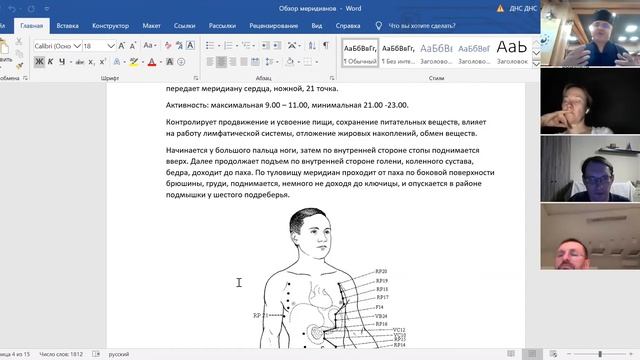This screenshot has width=640, height=360.
Task: Redo the last action in title bar
Action: point(31,9)
